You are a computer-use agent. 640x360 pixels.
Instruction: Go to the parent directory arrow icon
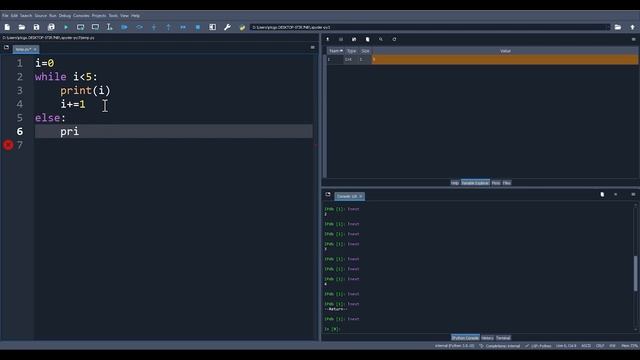(632, 27)
